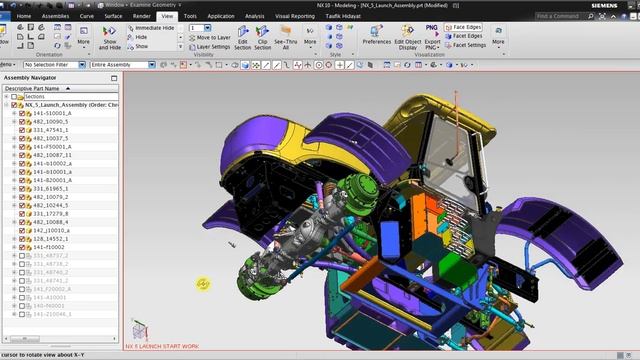
Task: Uncheck the 141-510001_A component checkbox
Action: pos(22,113)
